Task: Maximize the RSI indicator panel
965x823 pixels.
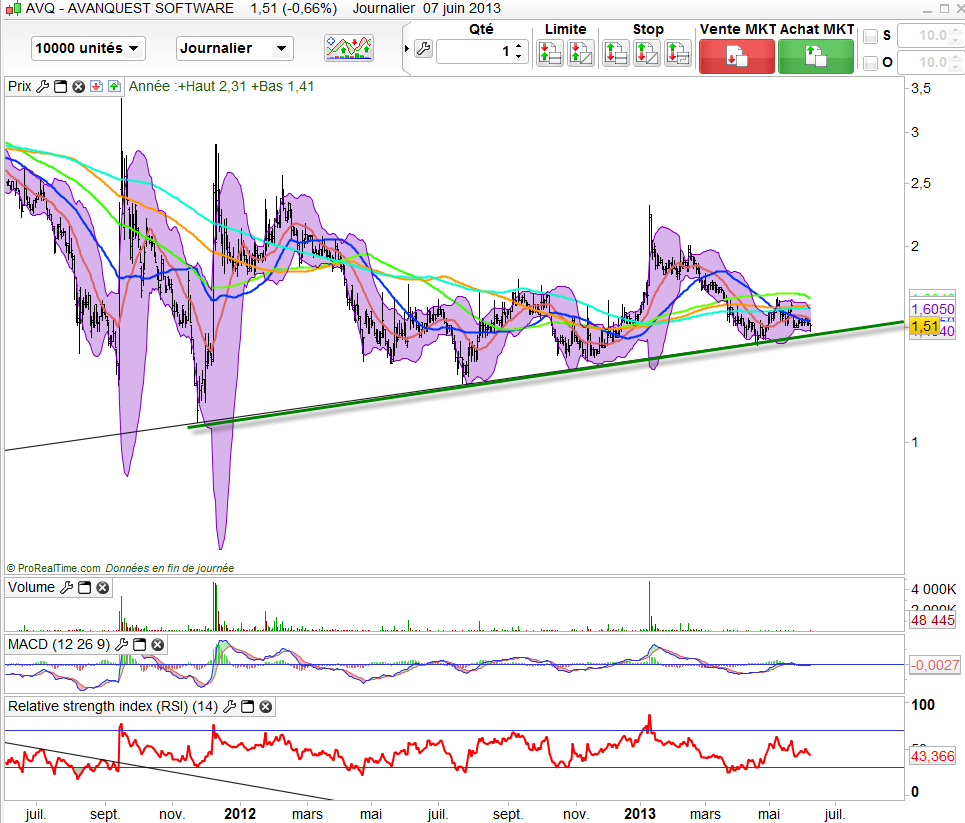Action: pyautogui.click(x=248, y=707)
